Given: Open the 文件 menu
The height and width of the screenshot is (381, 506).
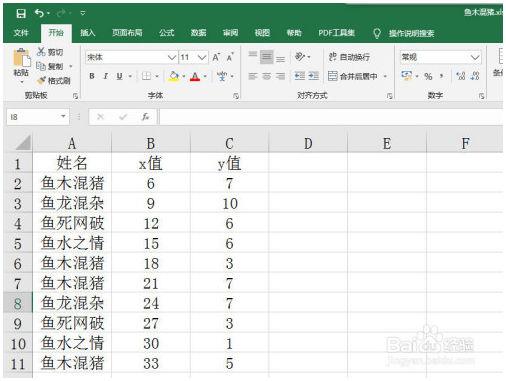Looking at the screenshot, I should [21, 33].
